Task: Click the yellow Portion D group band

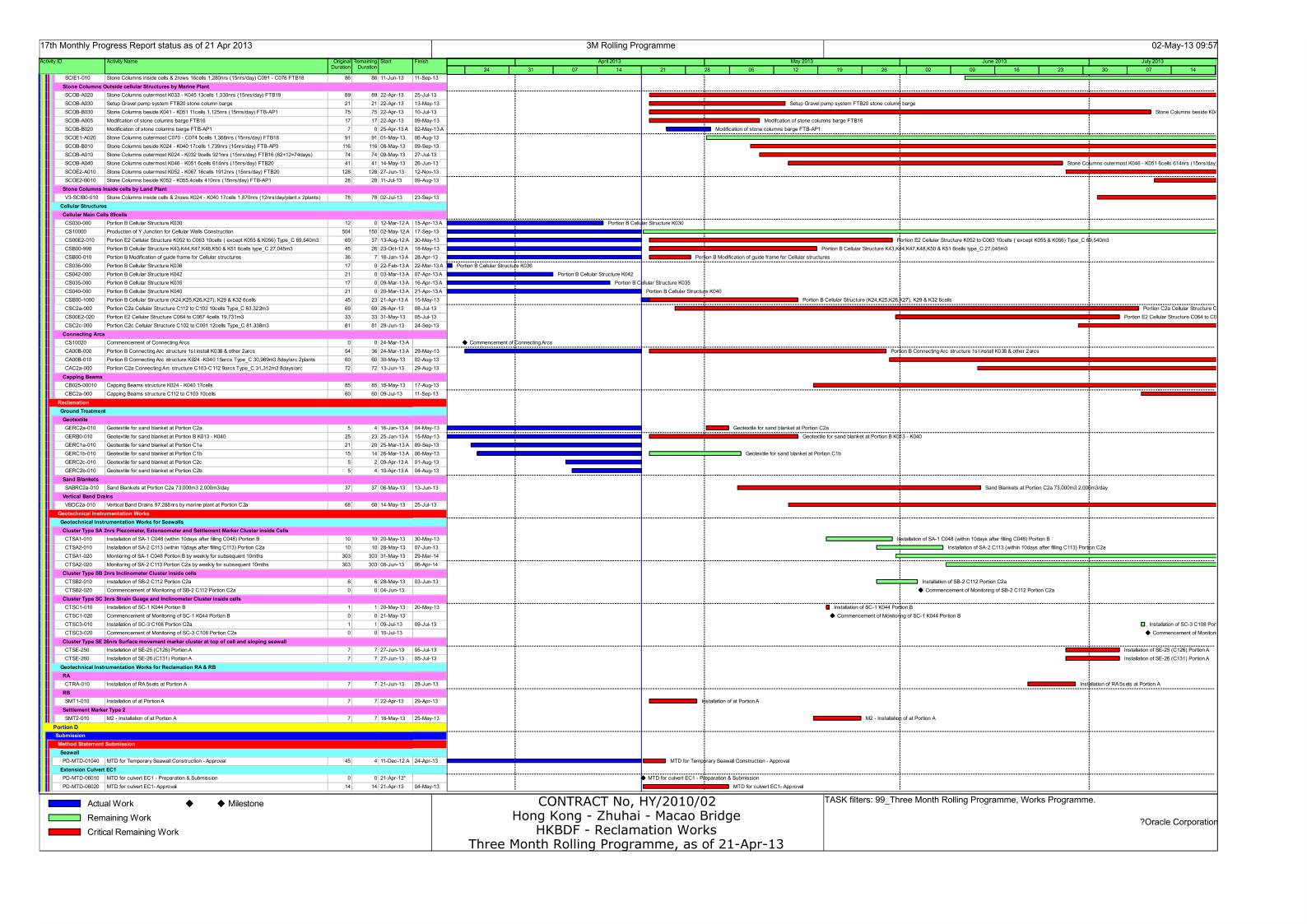Action: coord(245,727)
